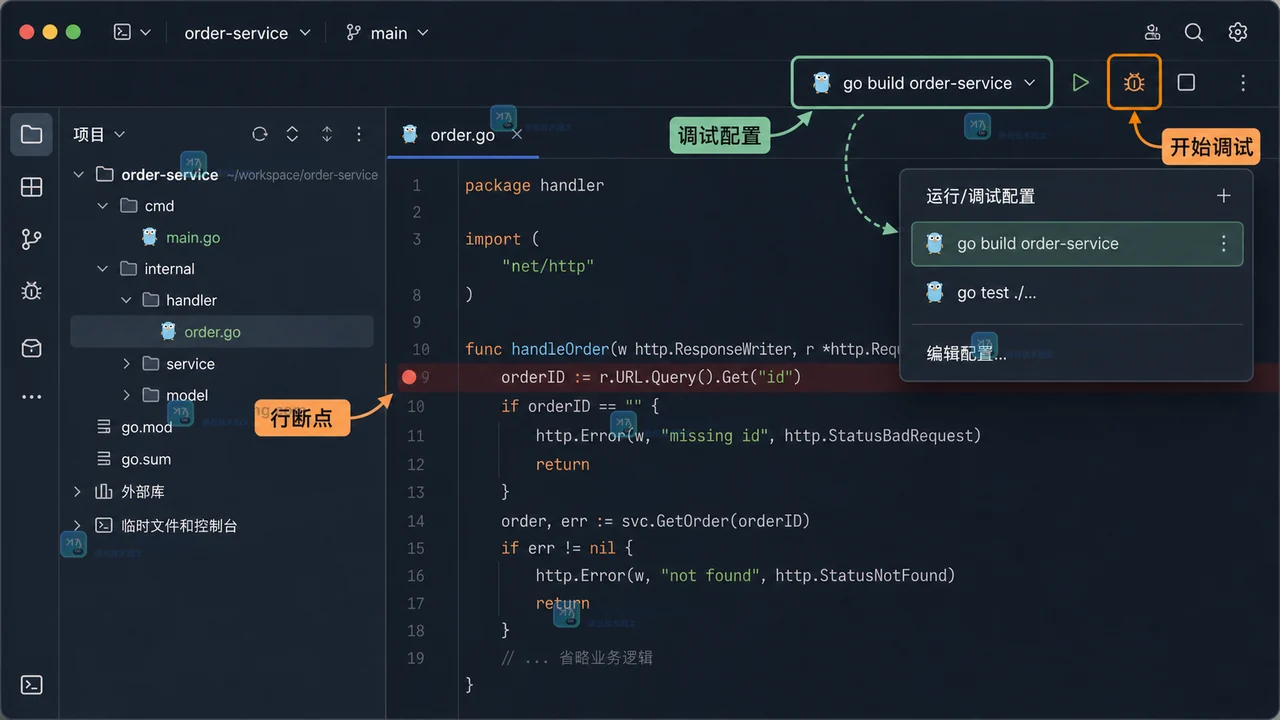
Task: Close the order.go editor tab
Action: tap(517, 134)
